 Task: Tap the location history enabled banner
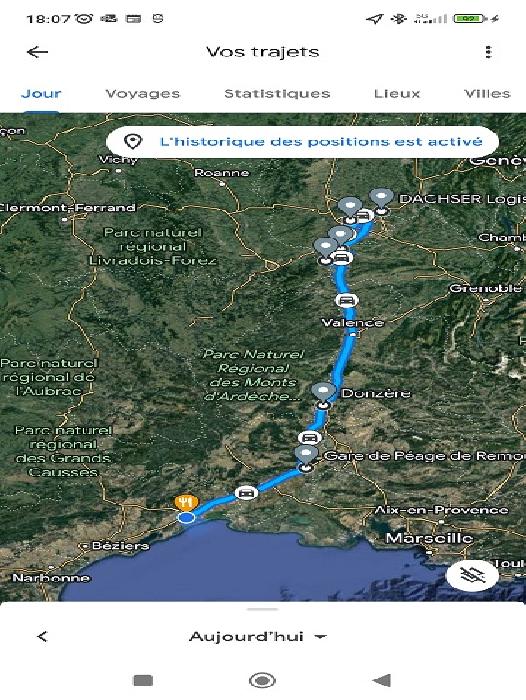pyautogui.click(x=302, y=142)
